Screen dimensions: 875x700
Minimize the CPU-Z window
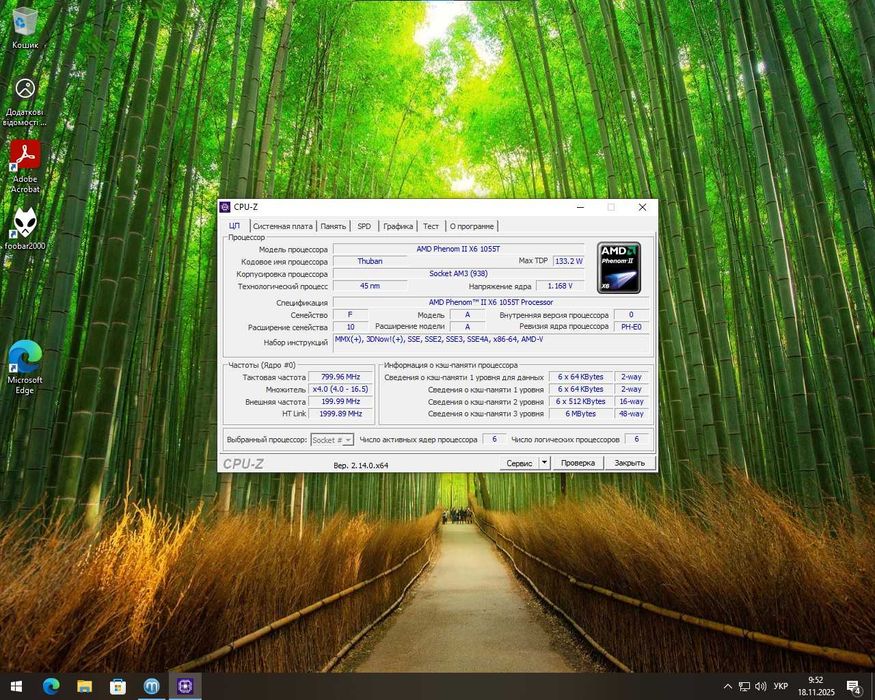(x=580, y=207)
